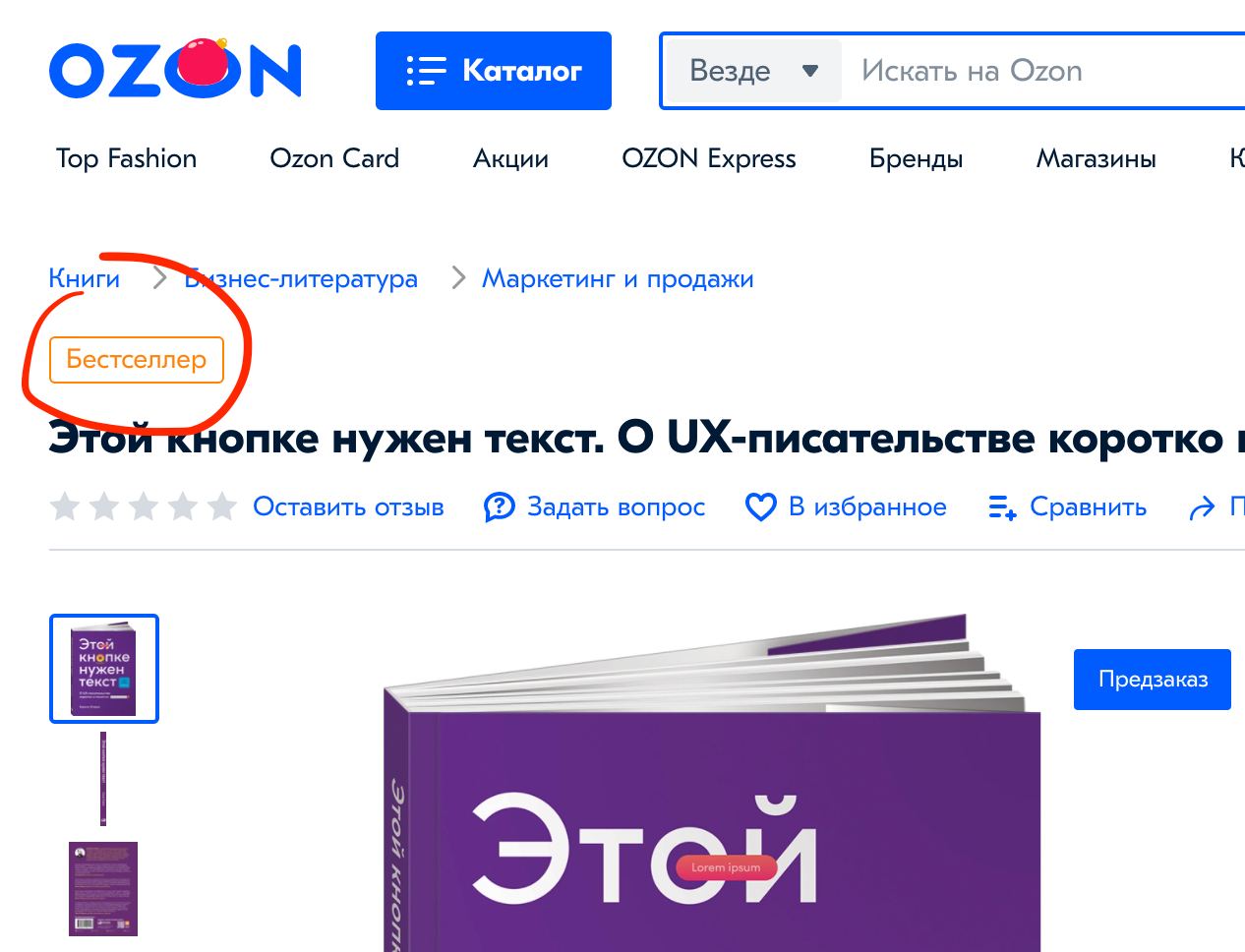Click the breadcrumb chevron before Маркетинг и продажи
The width and height of the screenshot is (1245, 952).
click(x=458, y=279)
